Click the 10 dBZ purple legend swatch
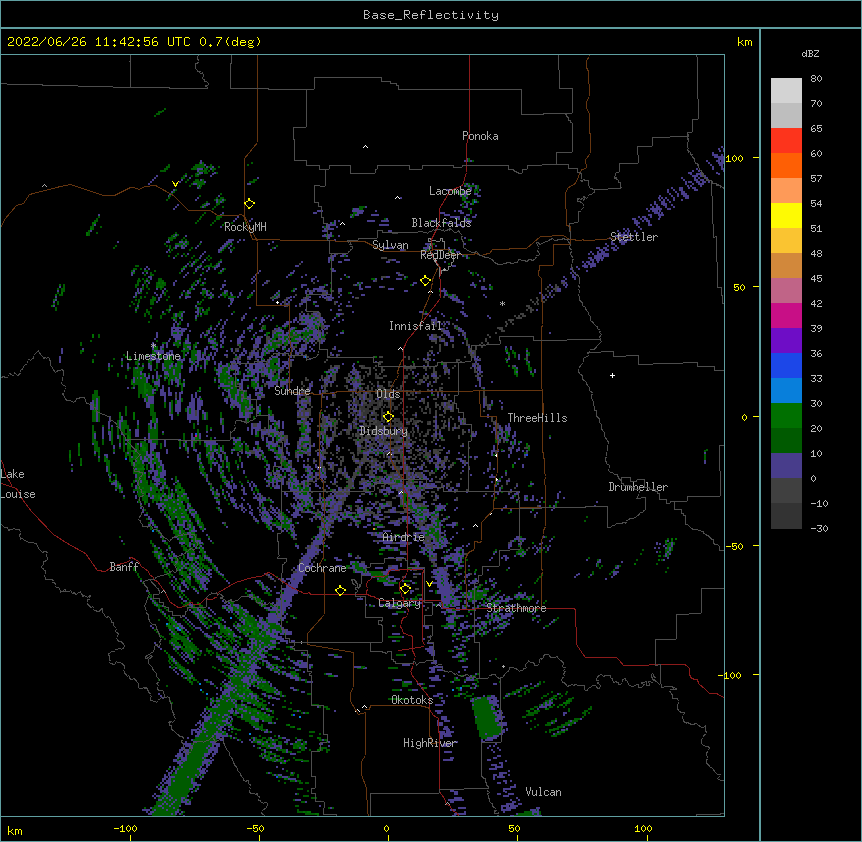Image resolution: width=862 pixels, height=842 pixels. 786,466
